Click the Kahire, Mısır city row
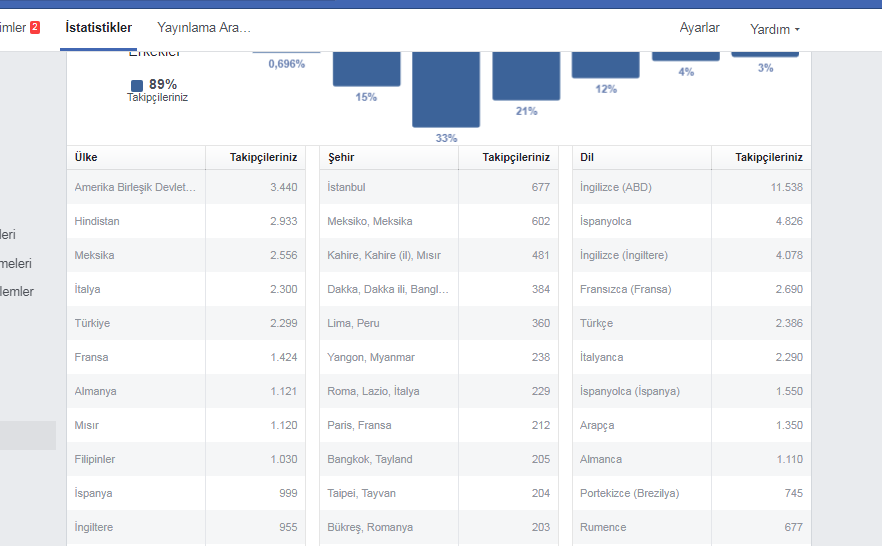882x546 pixels. coord(439,255)
